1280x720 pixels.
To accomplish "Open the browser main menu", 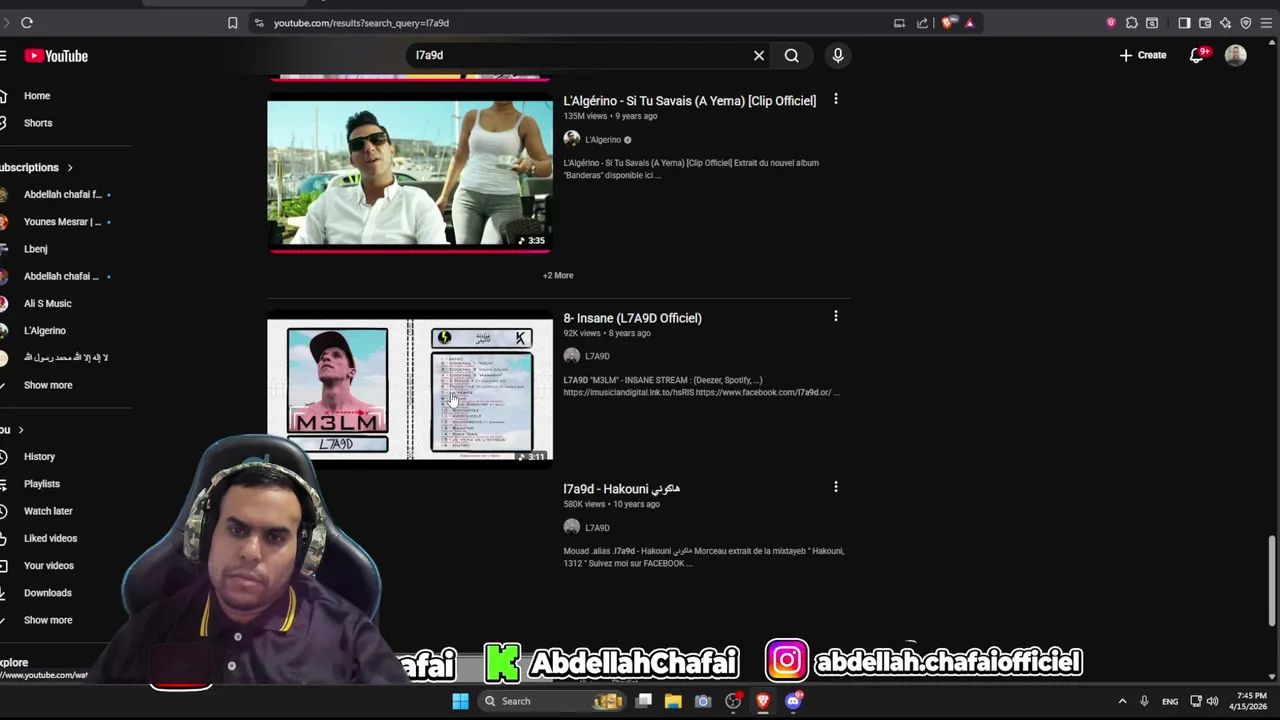I will 1268,22.
